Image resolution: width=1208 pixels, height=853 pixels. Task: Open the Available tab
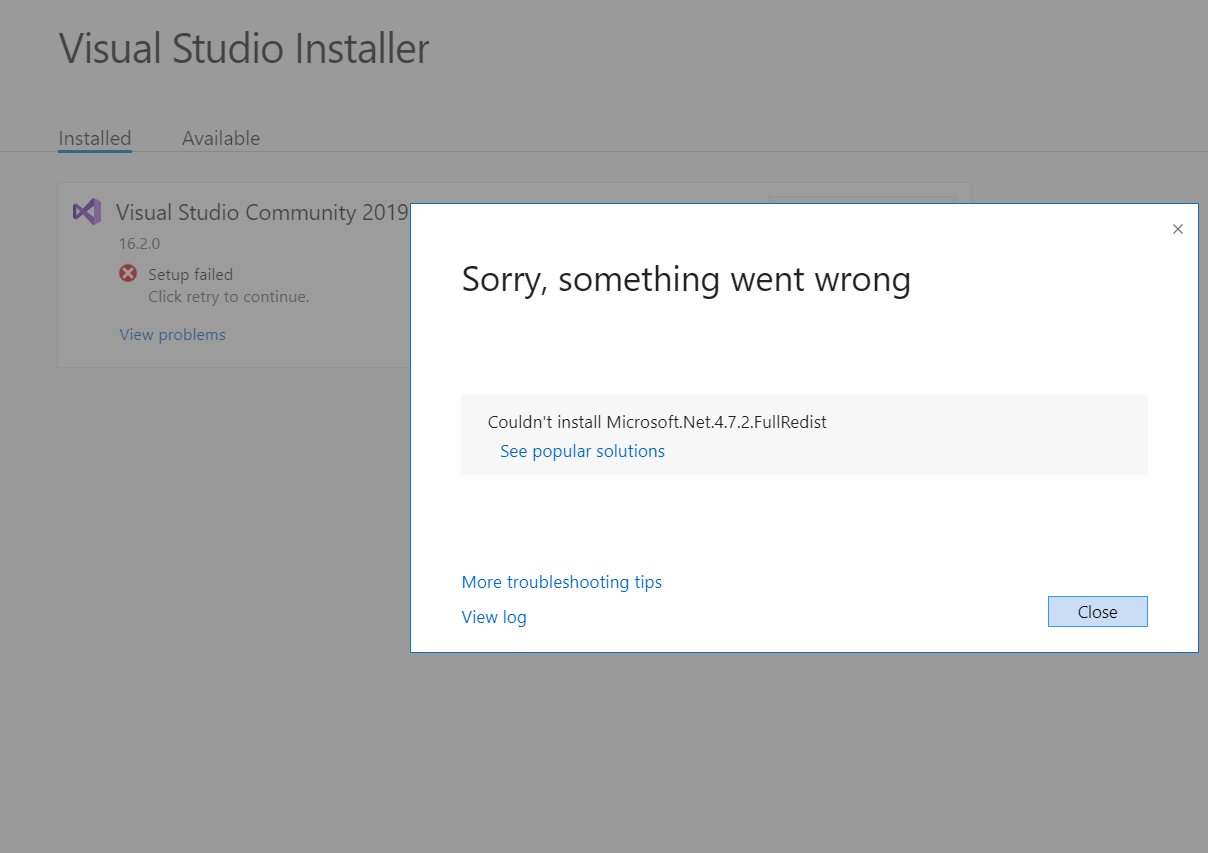(x=221, y=138)
